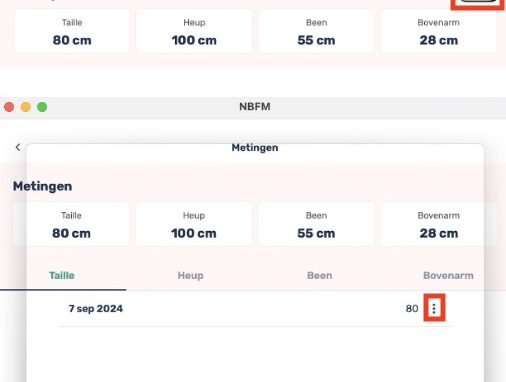
Task: Switch to the Bovenarm tab
Action: coord(448,276)
